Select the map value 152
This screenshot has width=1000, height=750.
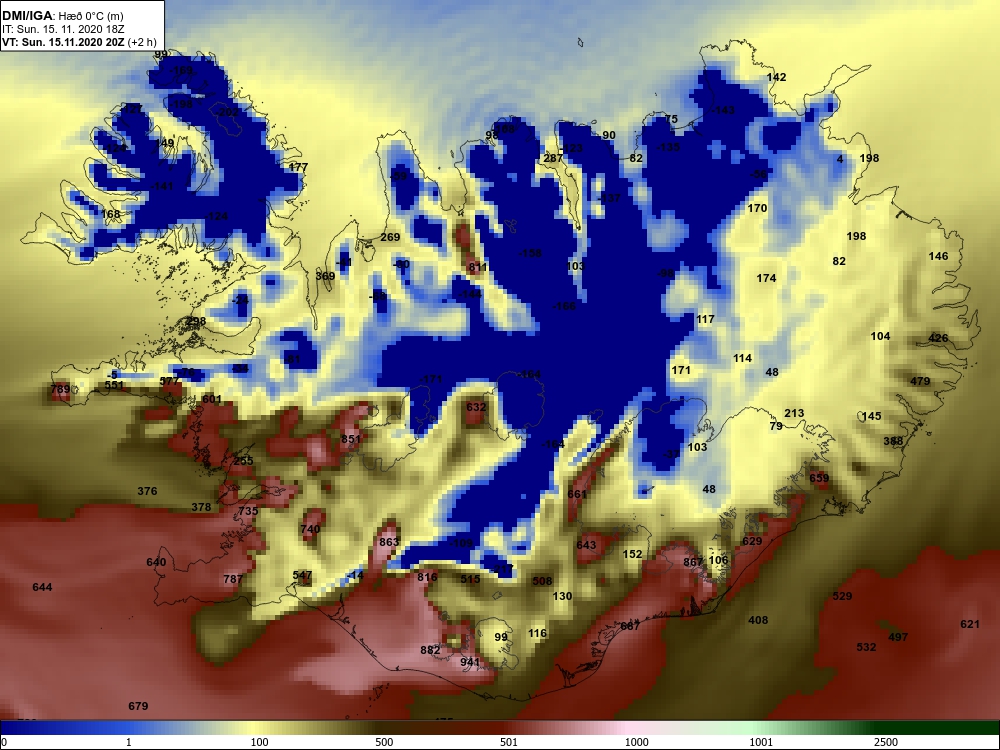pyautogui.click(x=632, y=554)
